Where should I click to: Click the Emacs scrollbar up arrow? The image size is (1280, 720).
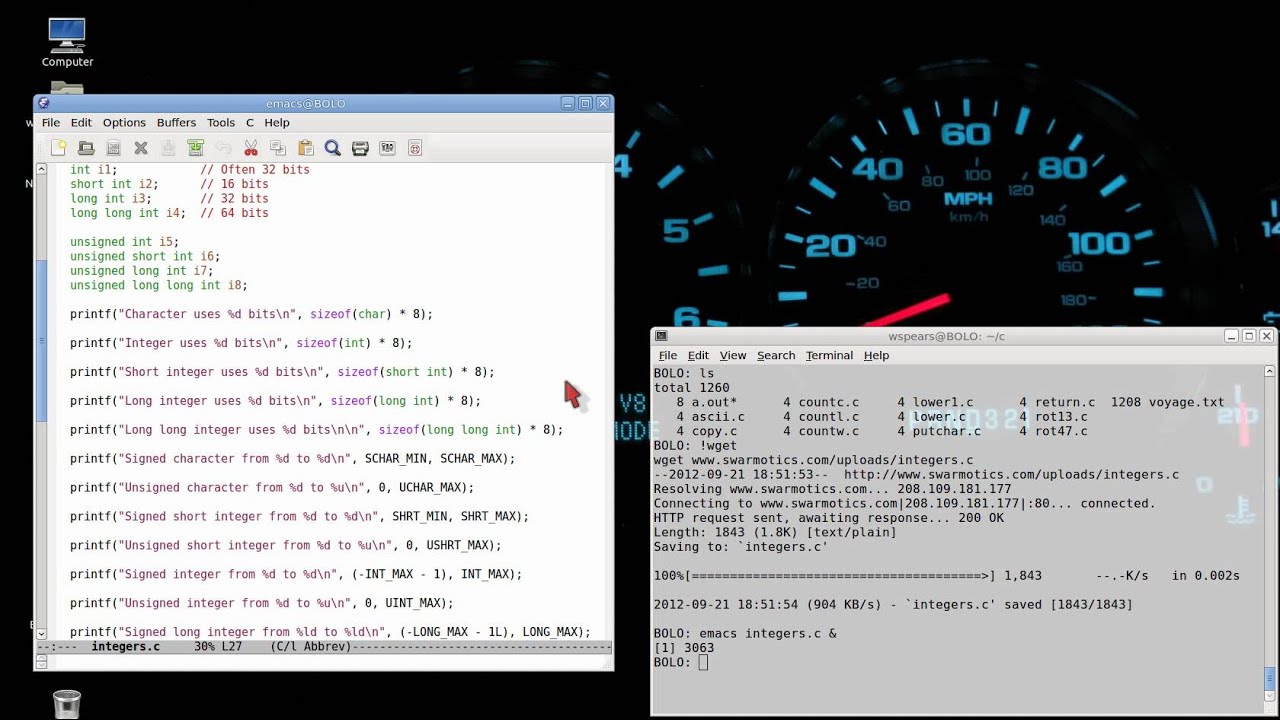pos(41,169)
